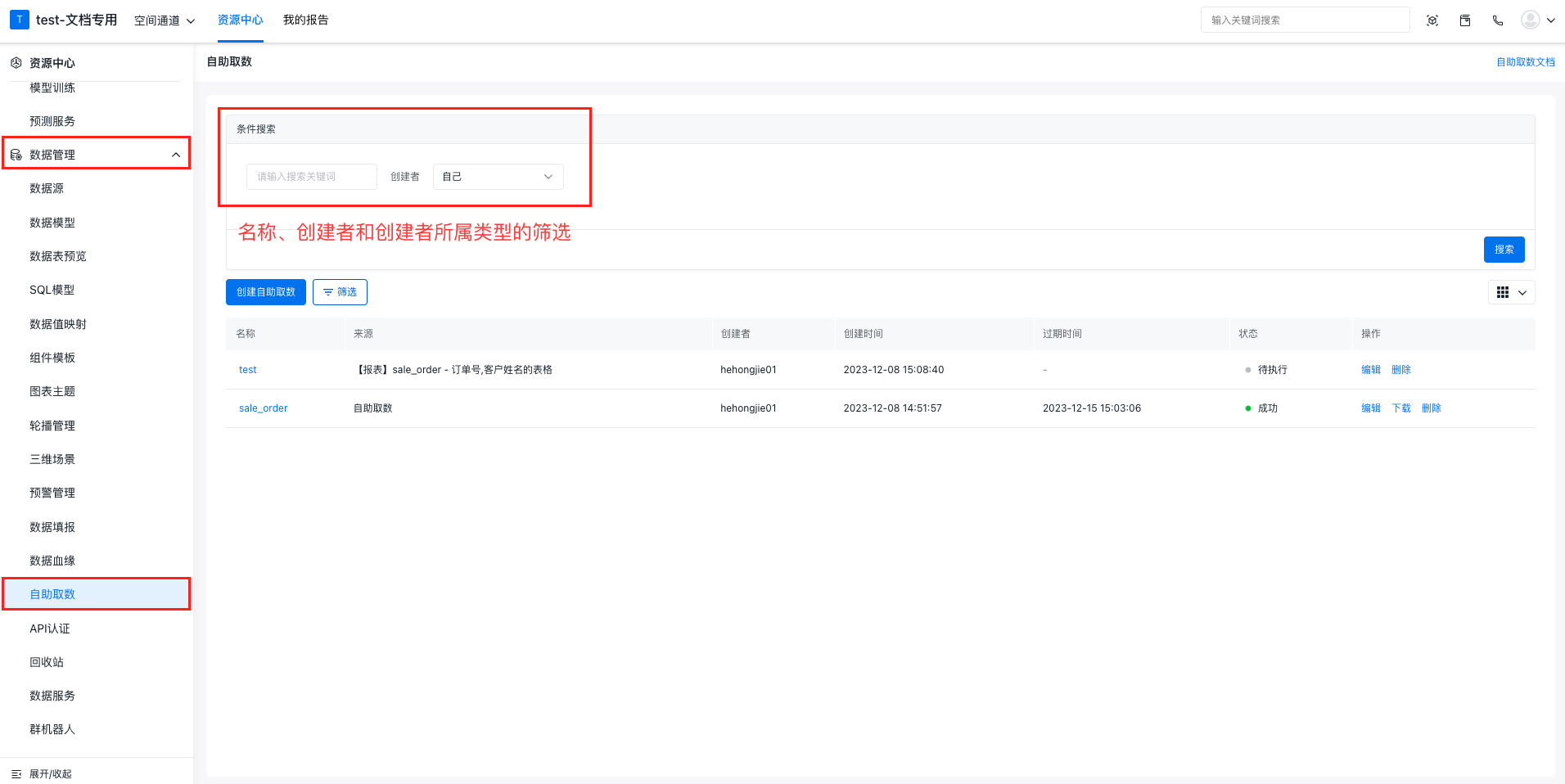Open 数据源 in the sidebar
Viewport: 1565px width, 784px height.
(47, 188)
